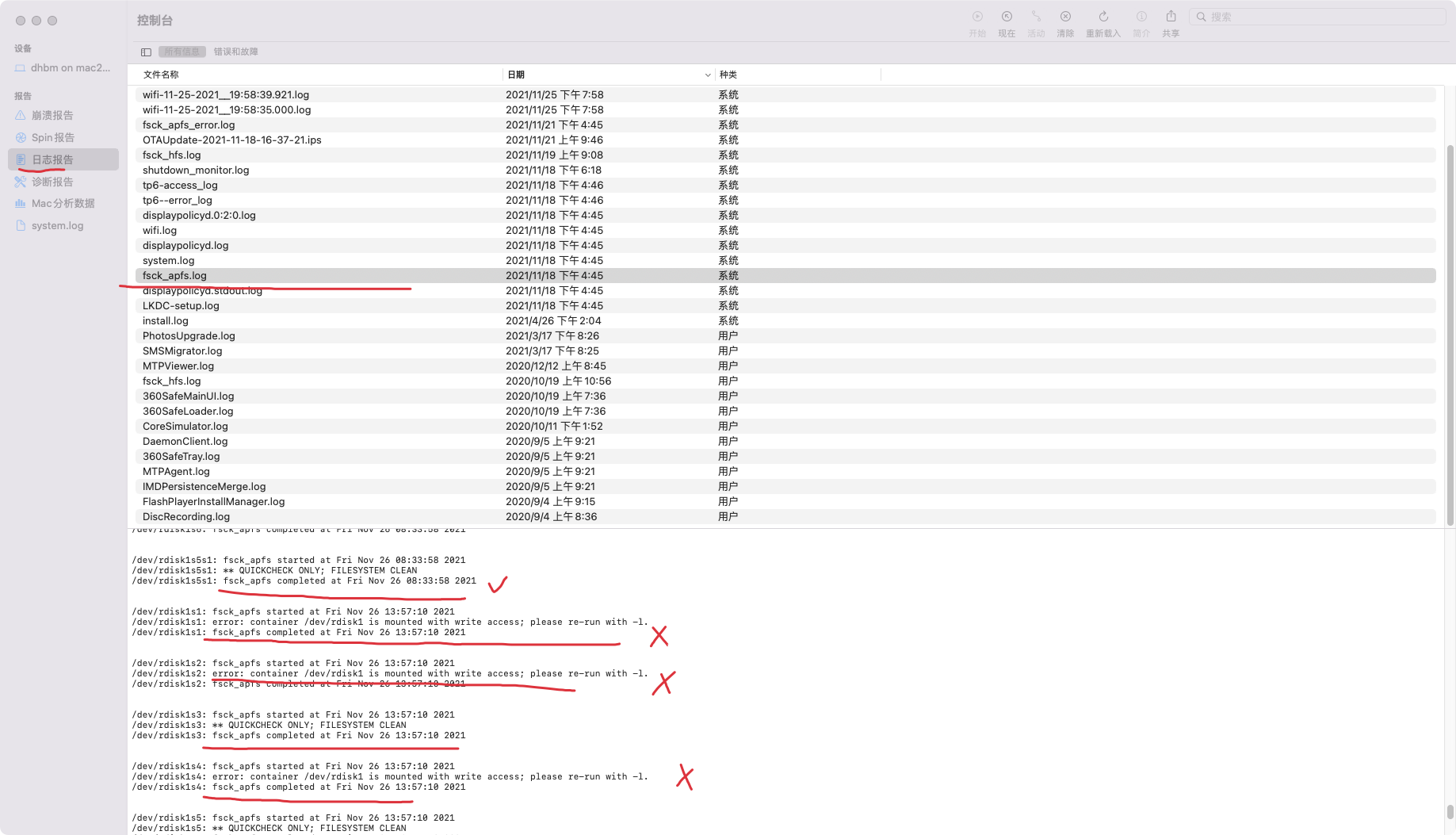Select the MTPViewer.log row
Viewport: 1456px width, 835px height.
(785, 366)
